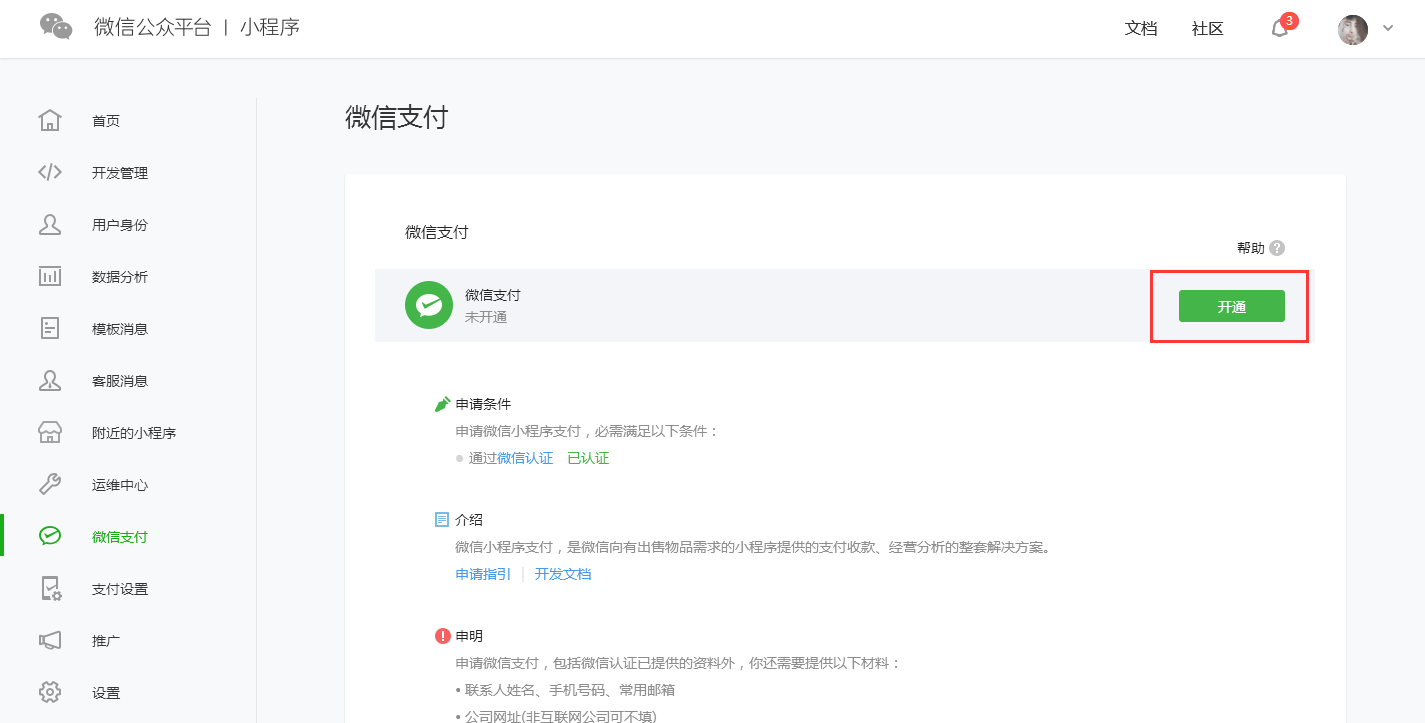
Task: Click the profile avatar thumbnail
Action: pos(1352,29)
